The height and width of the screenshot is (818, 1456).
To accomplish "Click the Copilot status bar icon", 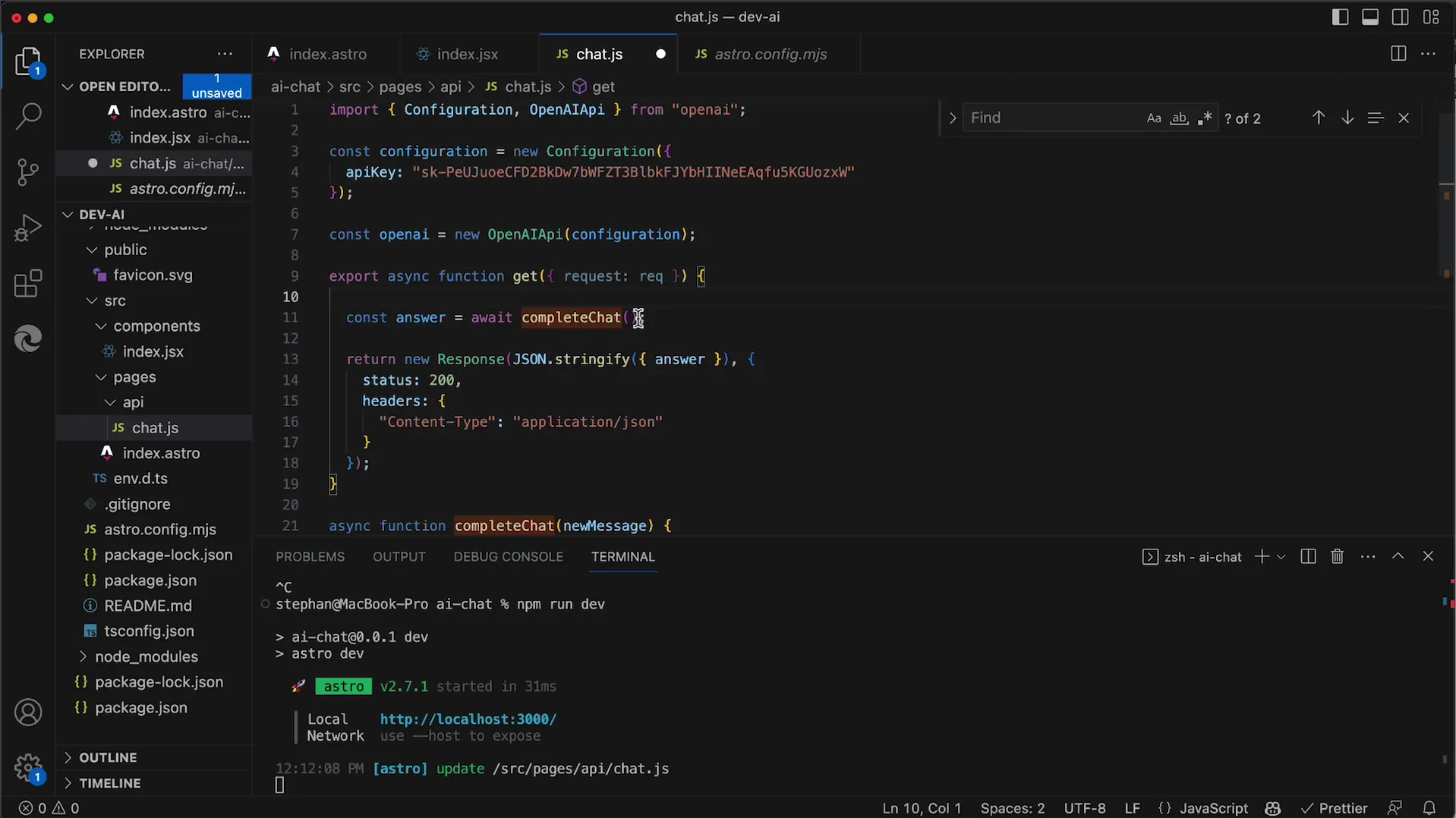I will click(1273, 808).
